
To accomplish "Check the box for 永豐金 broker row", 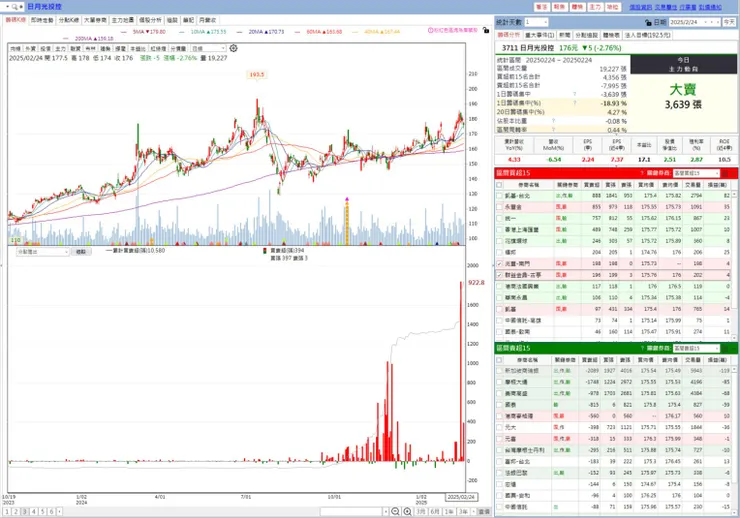I will pos(499,207).
